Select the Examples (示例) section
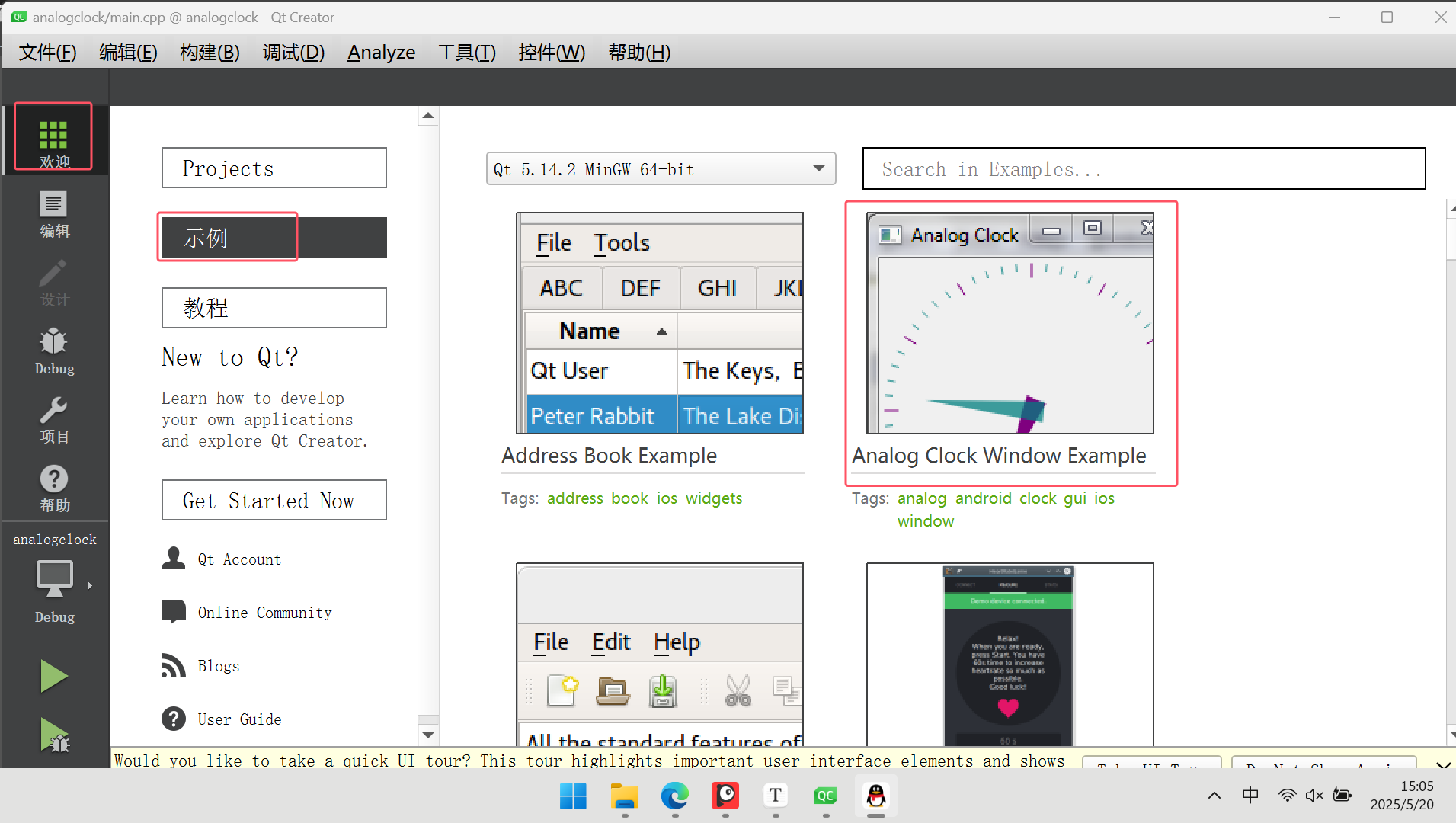This screenshot has width=1456, height=823. 274,238
